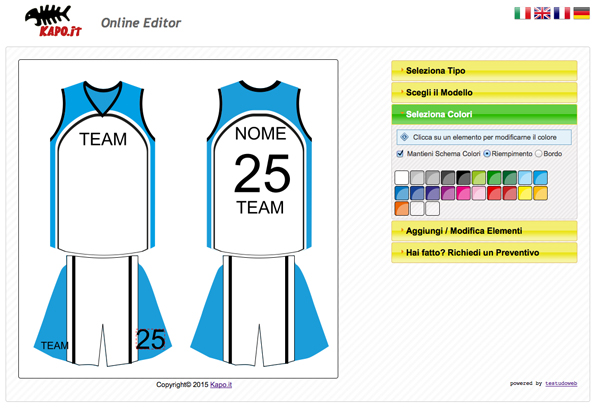Switch language to German flag
Screen dimensions: 600x416
(581, 13)
